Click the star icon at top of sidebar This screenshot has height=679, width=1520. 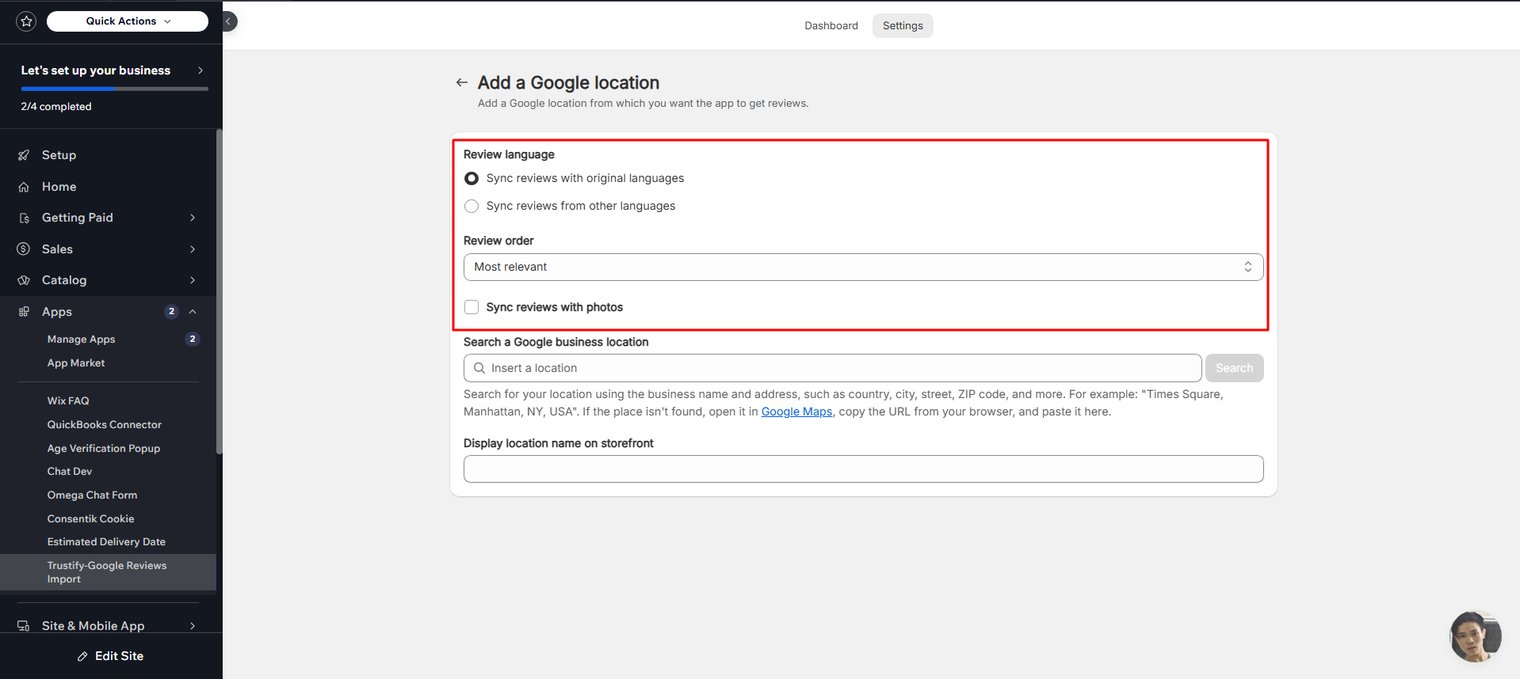tap(26, 21)
